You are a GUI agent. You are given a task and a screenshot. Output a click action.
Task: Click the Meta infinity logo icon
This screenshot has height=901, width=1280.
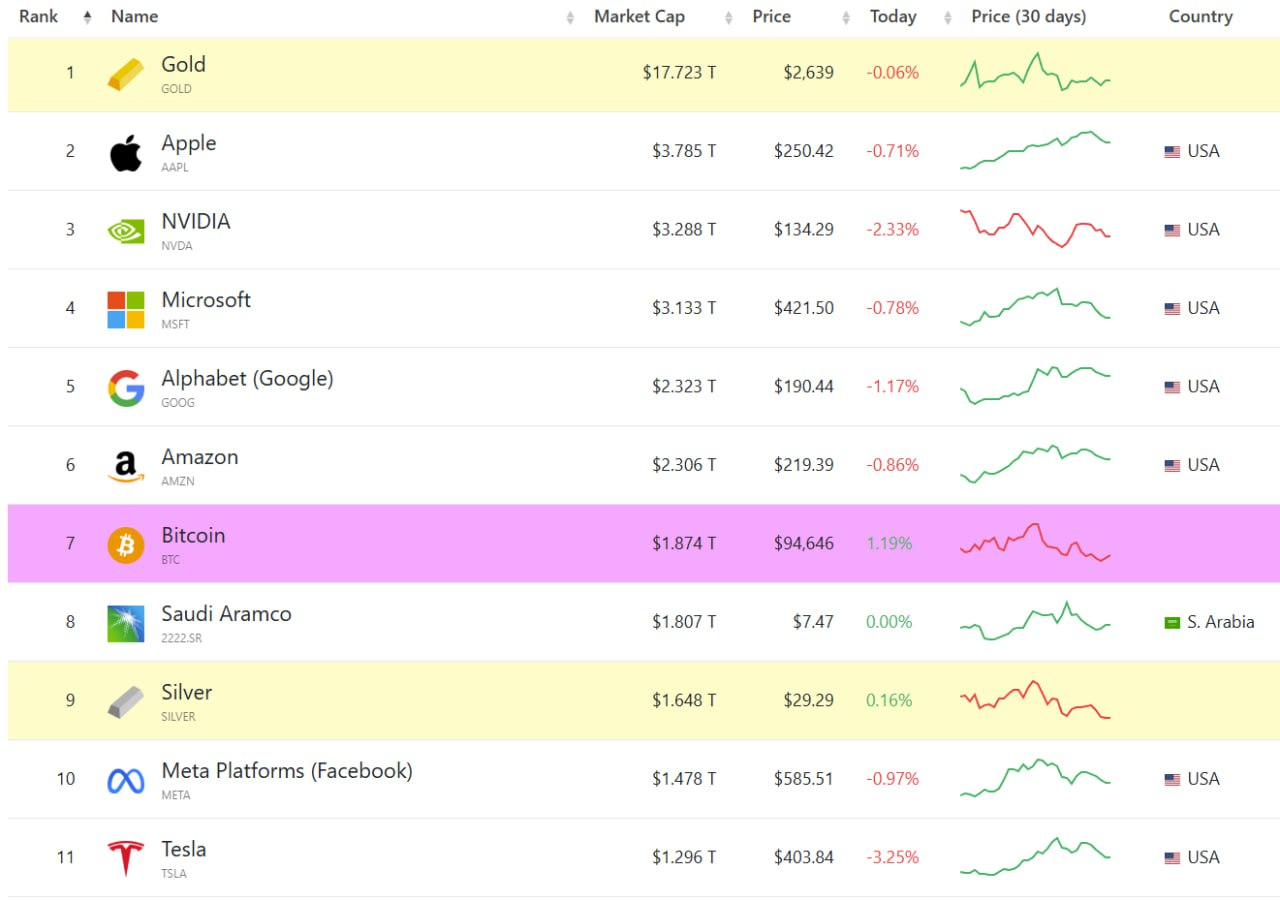click(126, 781)
